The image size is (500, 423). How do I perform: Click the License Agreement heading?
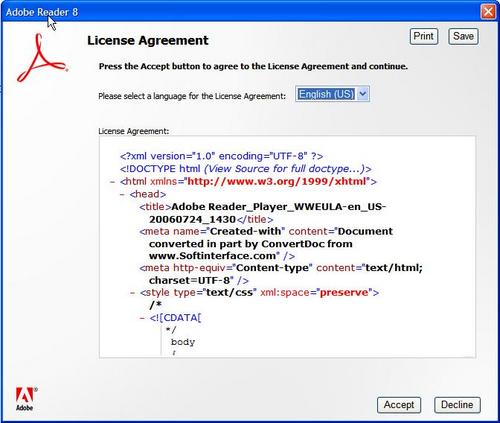point(148,40)
